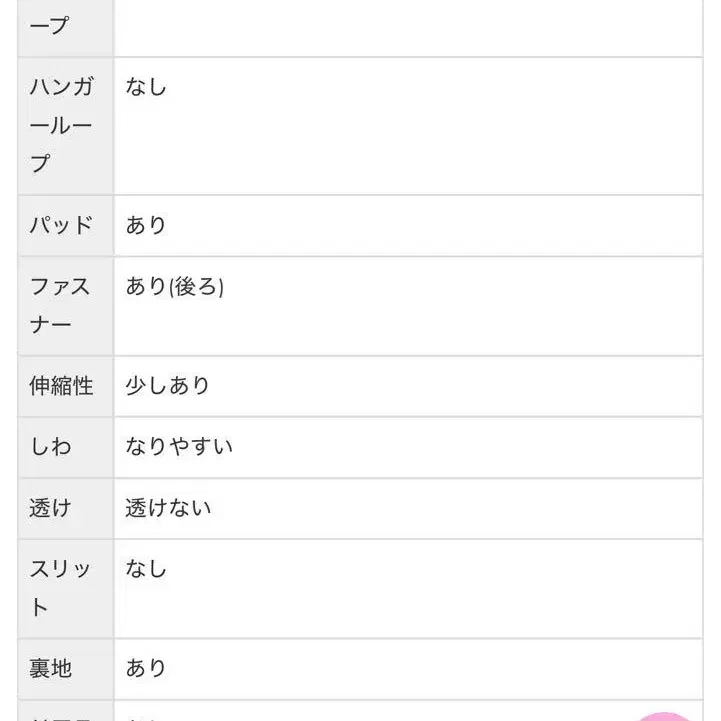Click the あり(後ろ) fastener value
721x721 pixels.
[175, 286]
